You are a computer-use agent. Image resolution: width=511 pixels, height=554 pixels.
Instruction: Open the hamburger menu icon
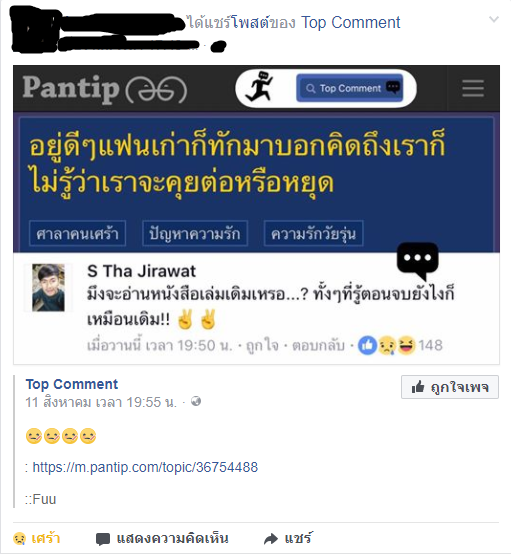[473, 88]
